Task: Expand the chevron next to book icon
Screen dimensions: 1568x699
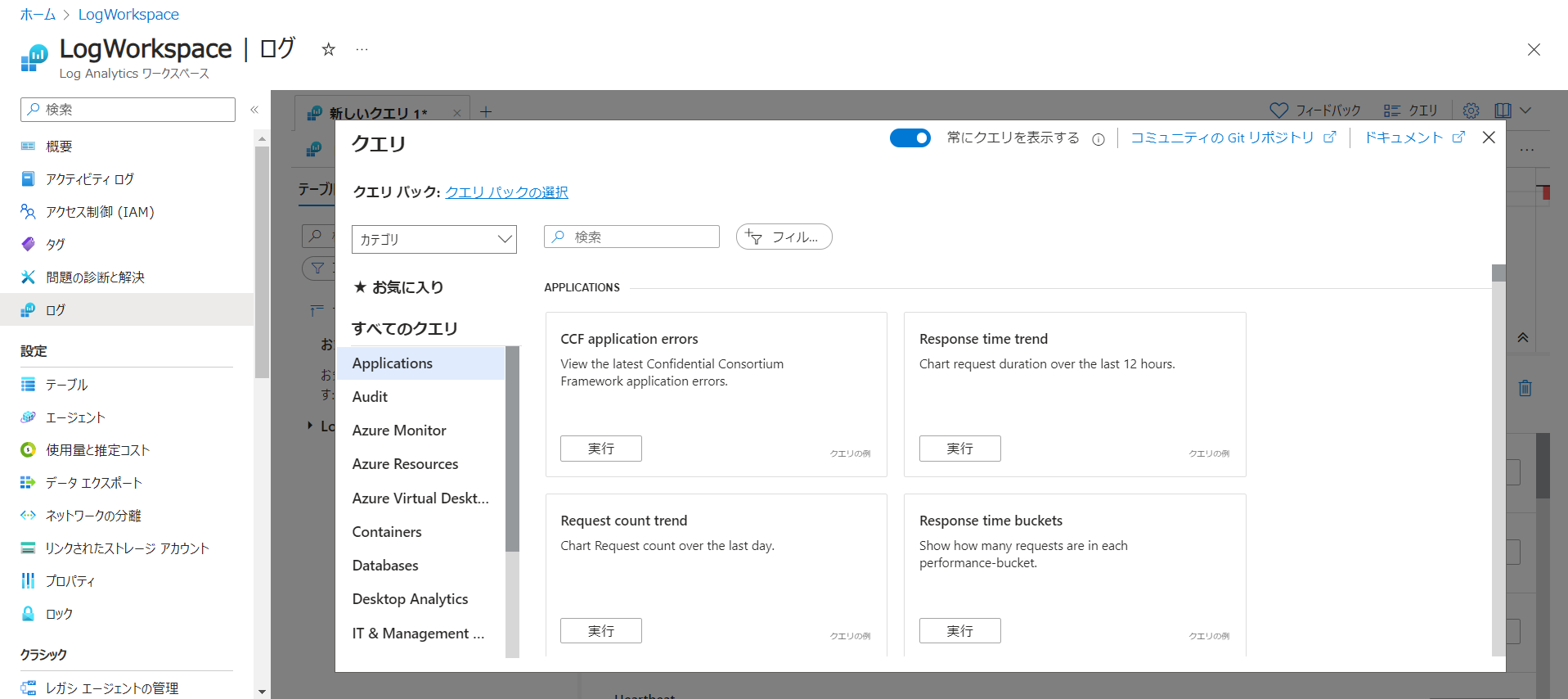Action: pyautogui.click(x=1525, y=110)
